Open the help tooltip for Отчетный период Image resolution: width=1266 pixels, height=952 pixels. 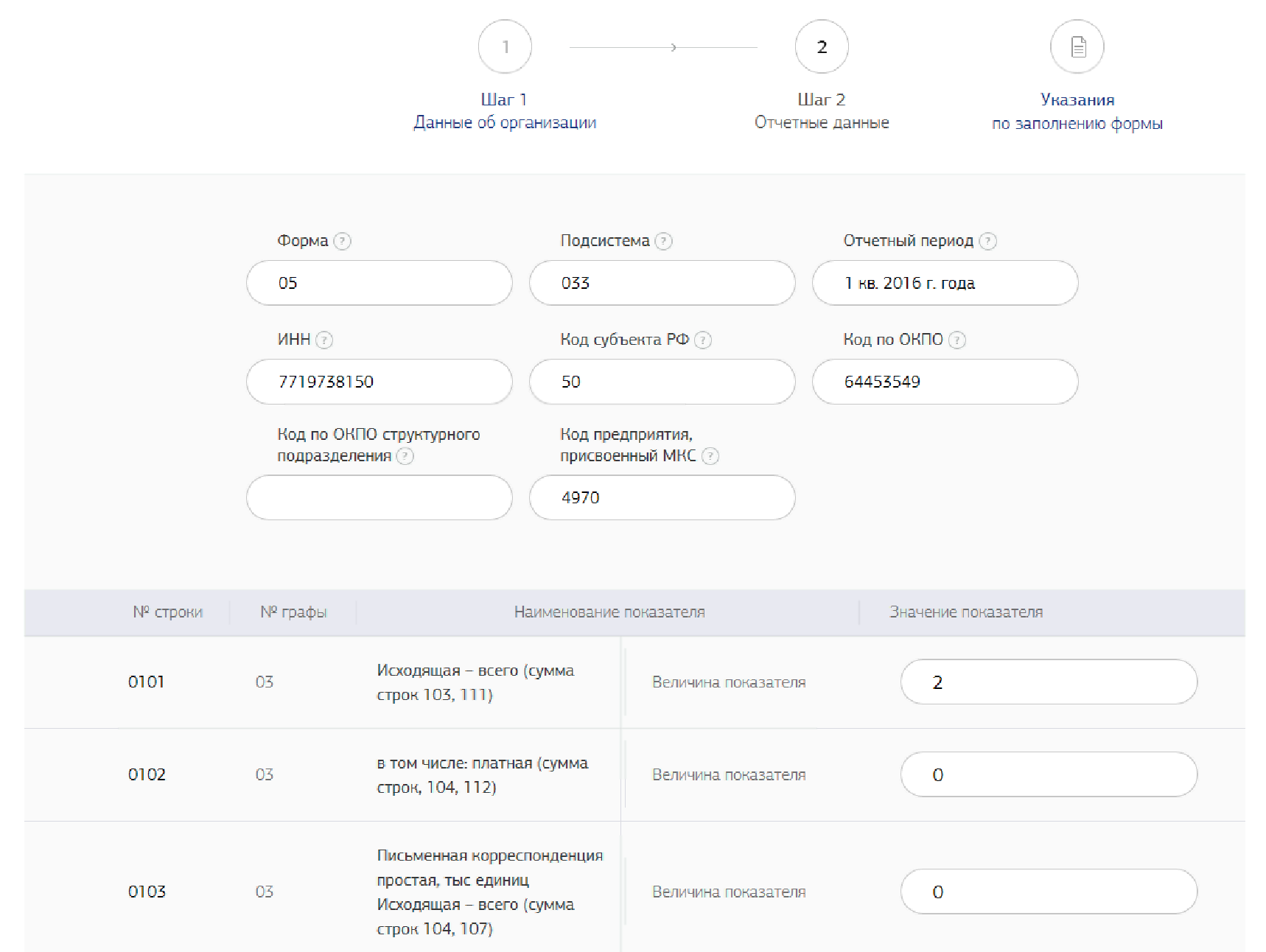pos(987,241)
